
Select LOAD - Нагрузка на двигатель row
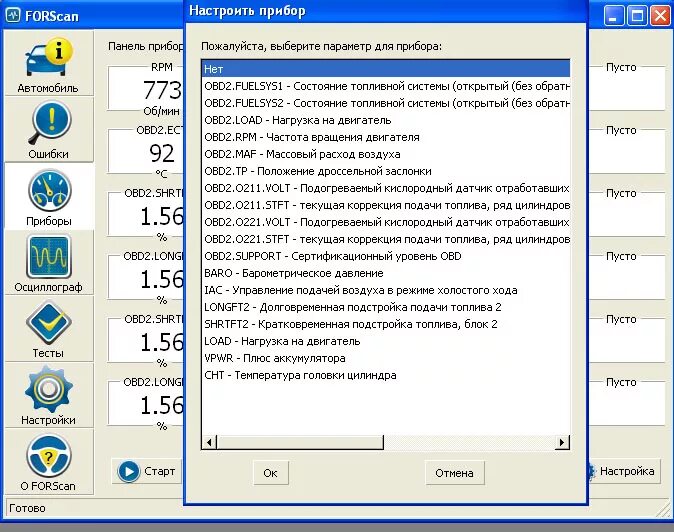pyautogui.click(x=386, y=341)
